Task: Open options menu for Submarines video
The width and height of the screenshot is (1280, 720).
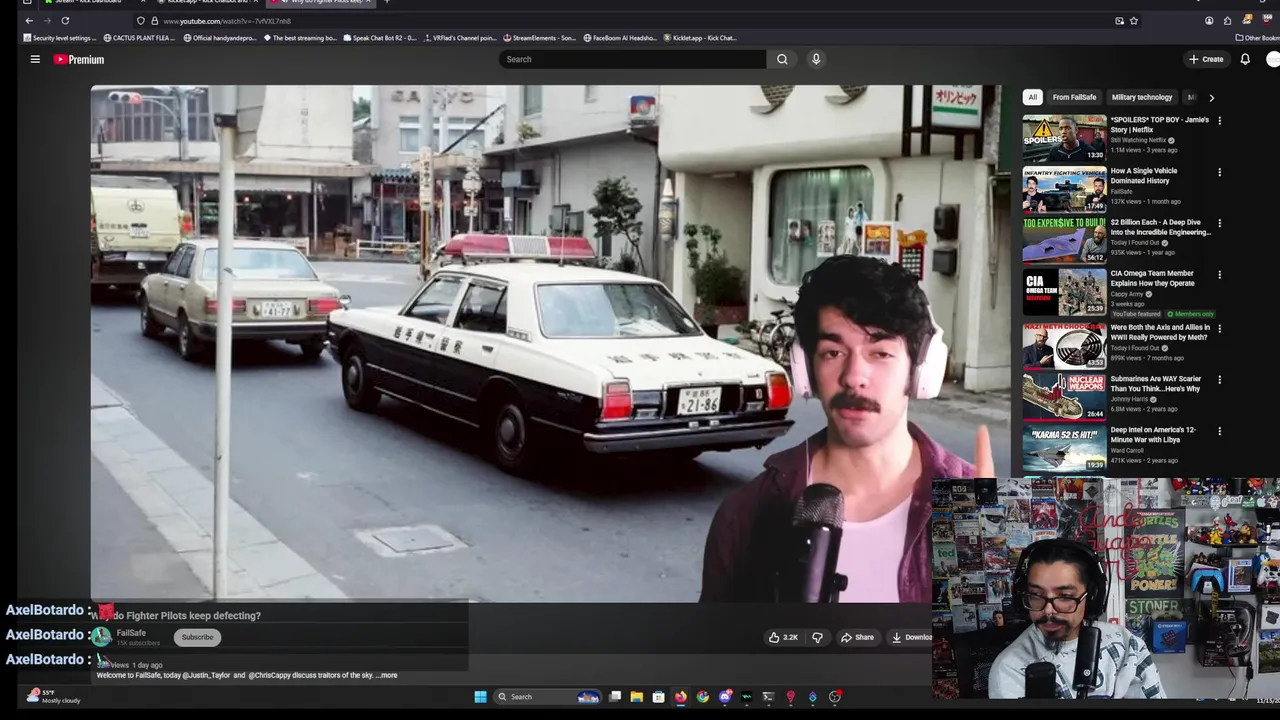Action: 1219,381
